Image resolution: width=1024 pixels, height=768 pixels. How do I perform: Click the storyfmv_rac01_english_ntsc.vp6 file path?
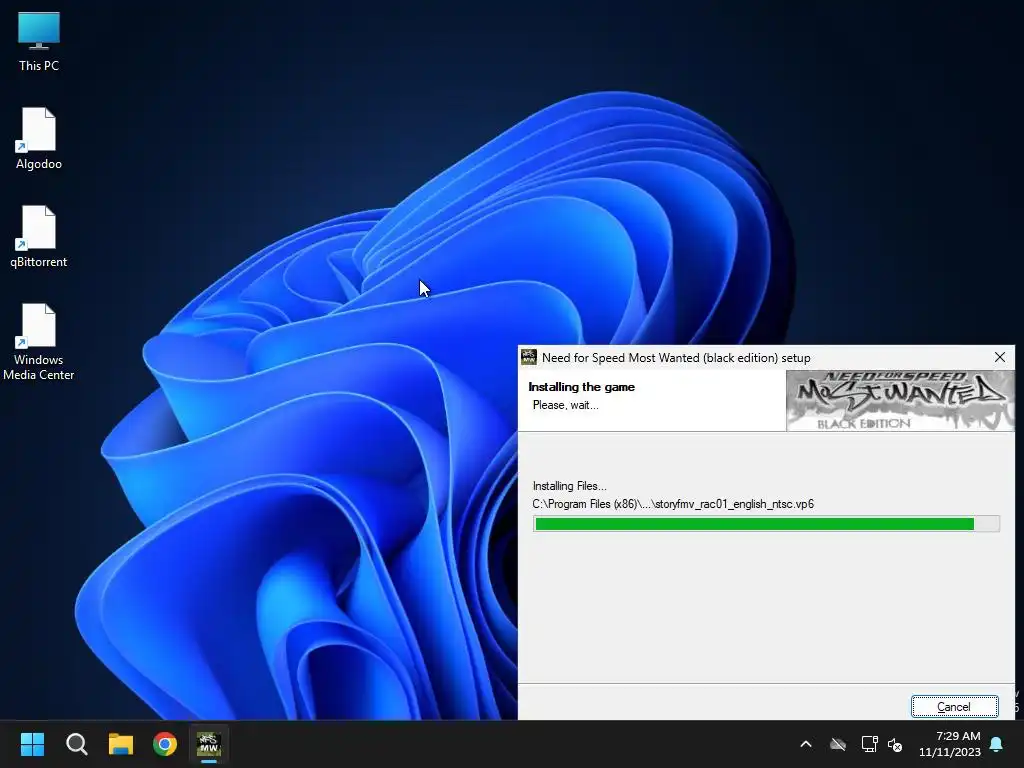click(x=673, y=504)
